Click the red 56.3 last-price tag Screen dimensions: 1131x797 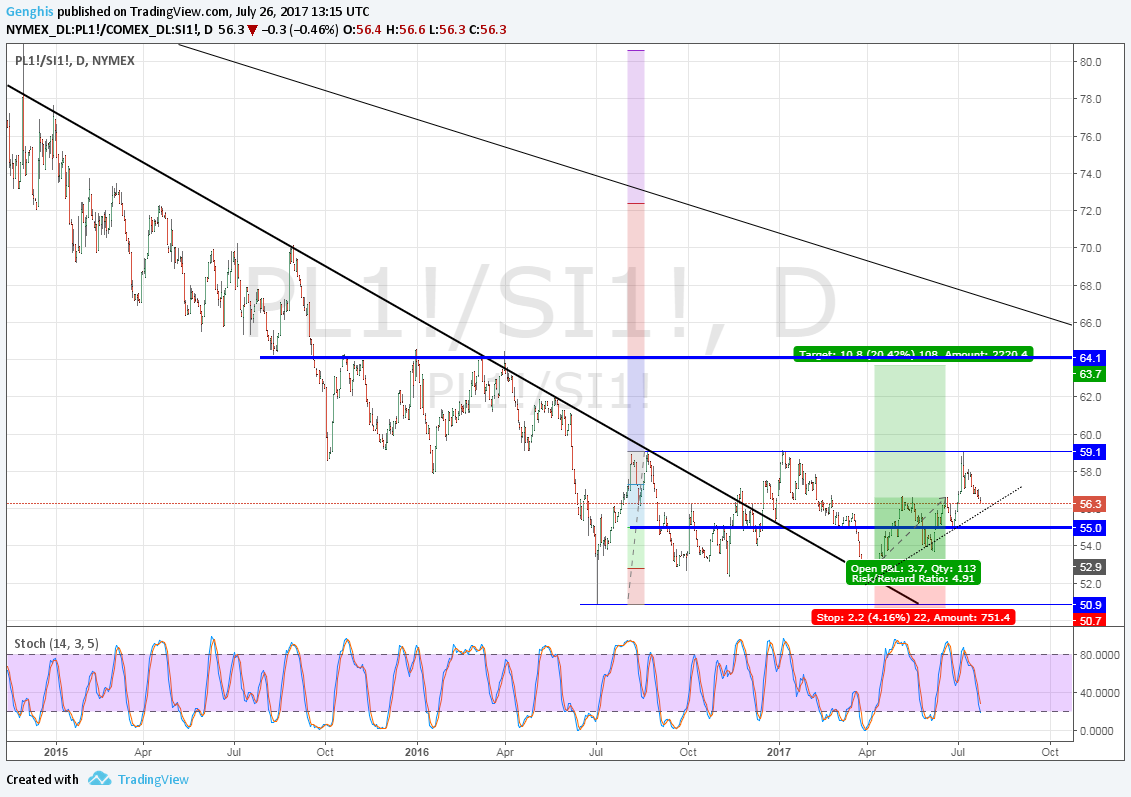coord(1090,504)
